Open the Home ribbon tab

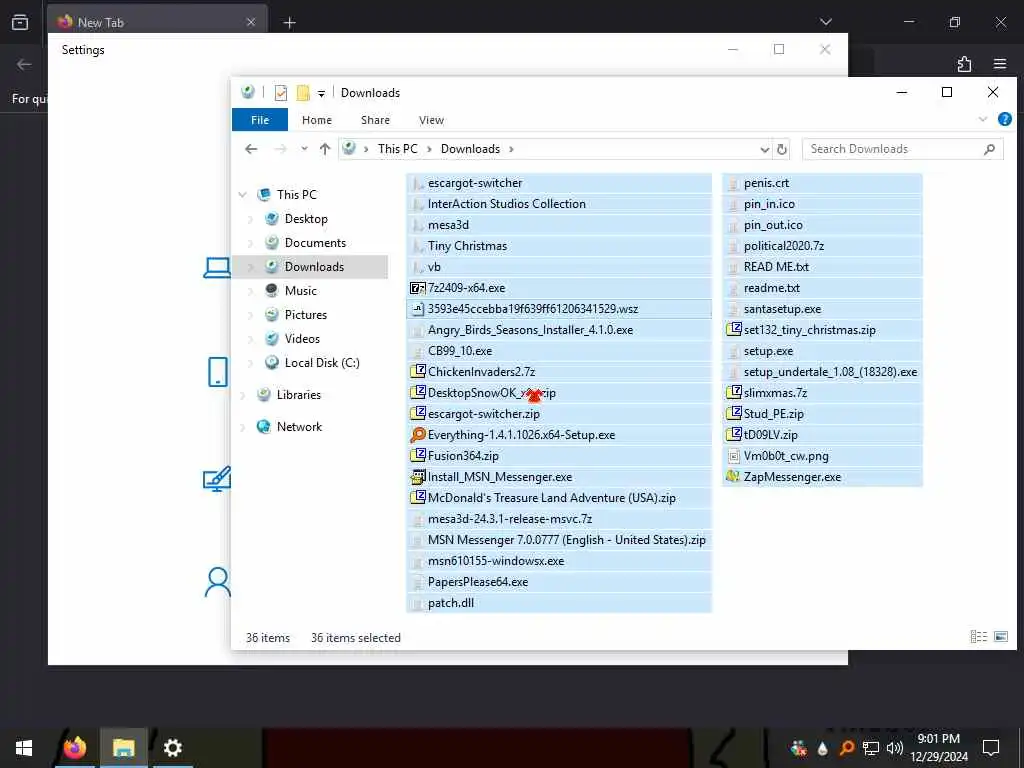click(317, 120)
